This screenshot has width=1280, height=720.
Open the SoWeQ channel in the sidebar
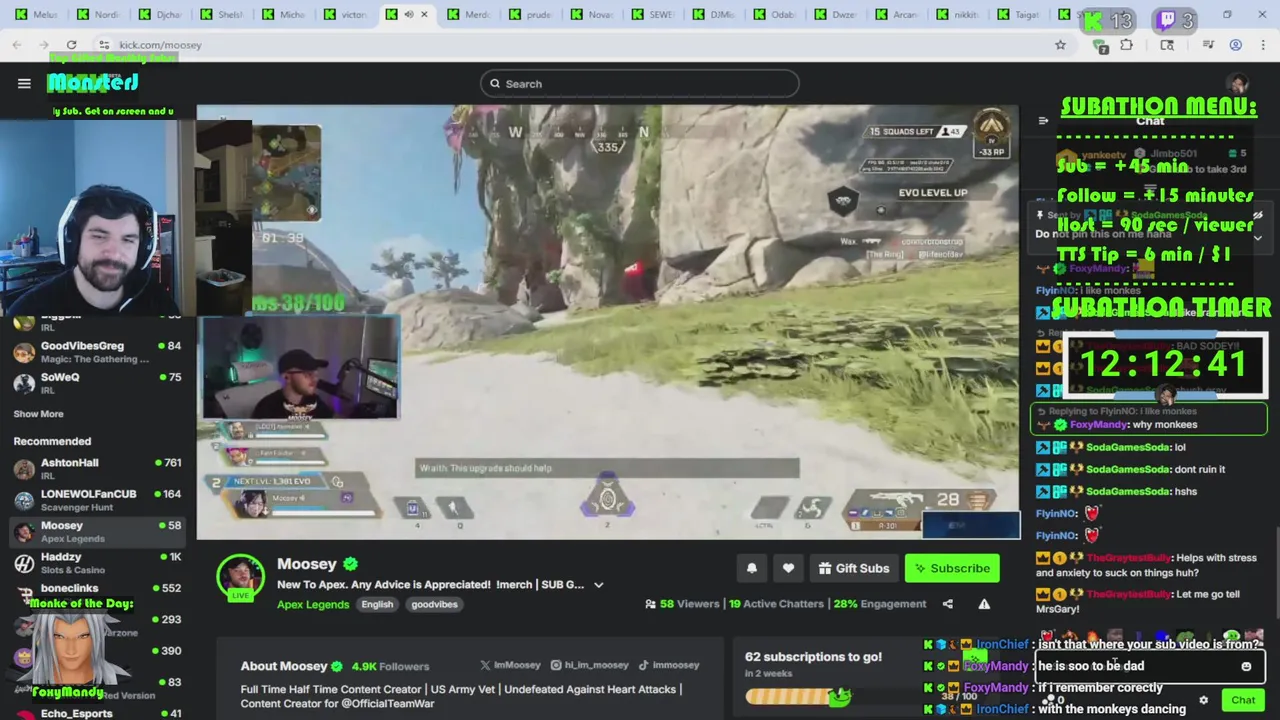click(97, 383)
